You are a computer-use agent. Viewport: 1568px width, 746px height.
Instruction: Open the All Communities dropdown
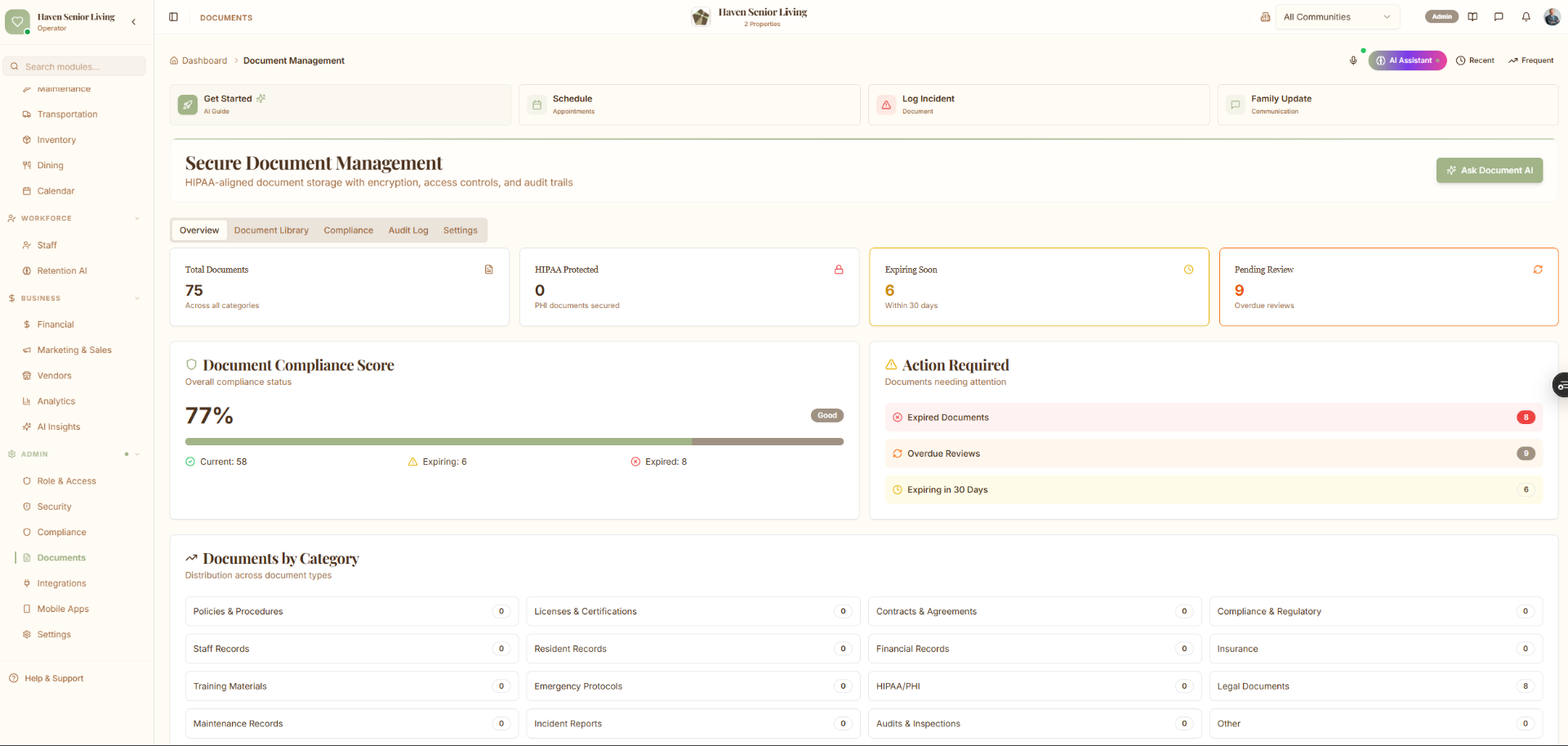pos(1338,17)
